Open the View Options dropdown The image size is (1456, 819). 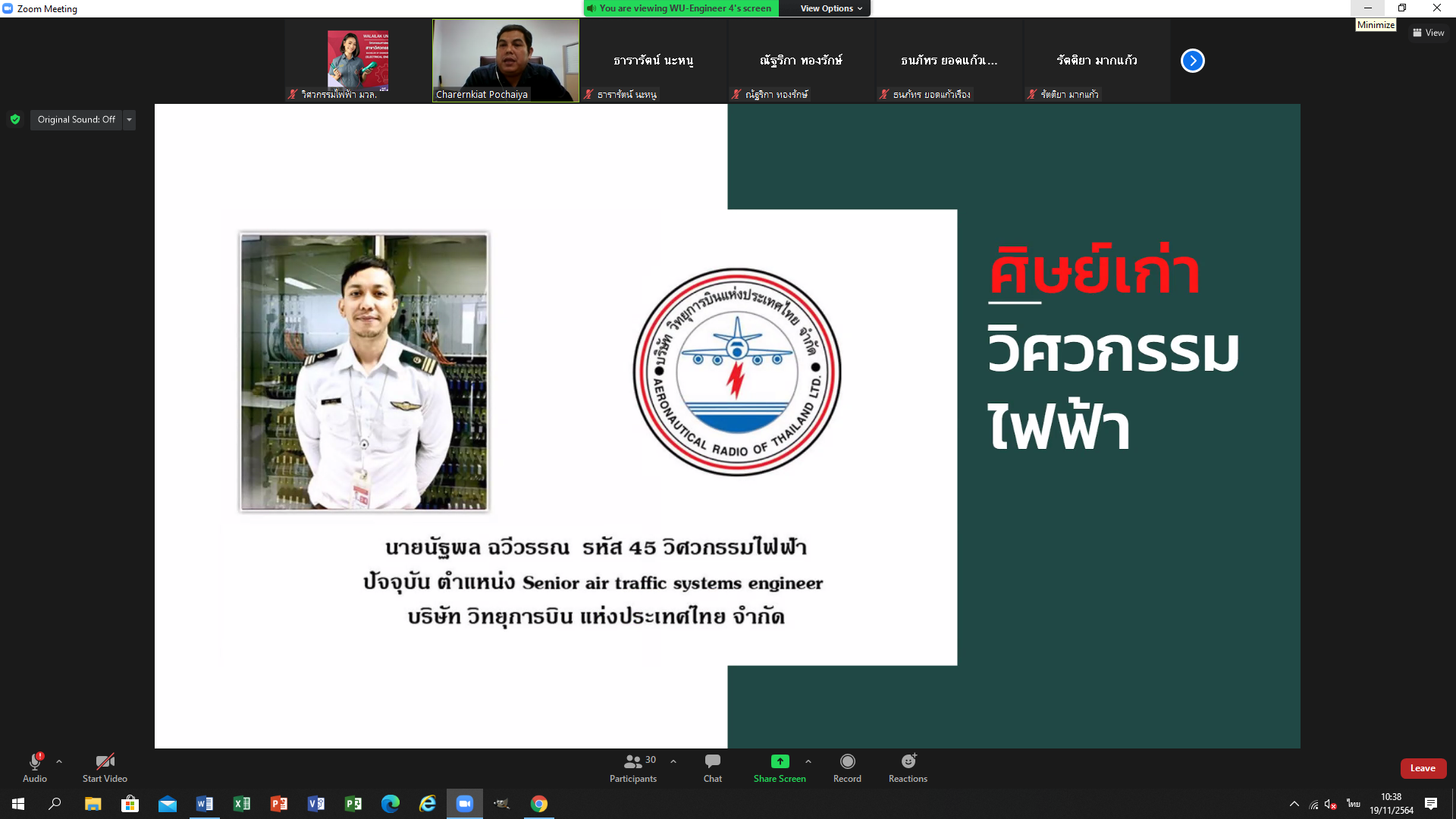pos(831,8)
